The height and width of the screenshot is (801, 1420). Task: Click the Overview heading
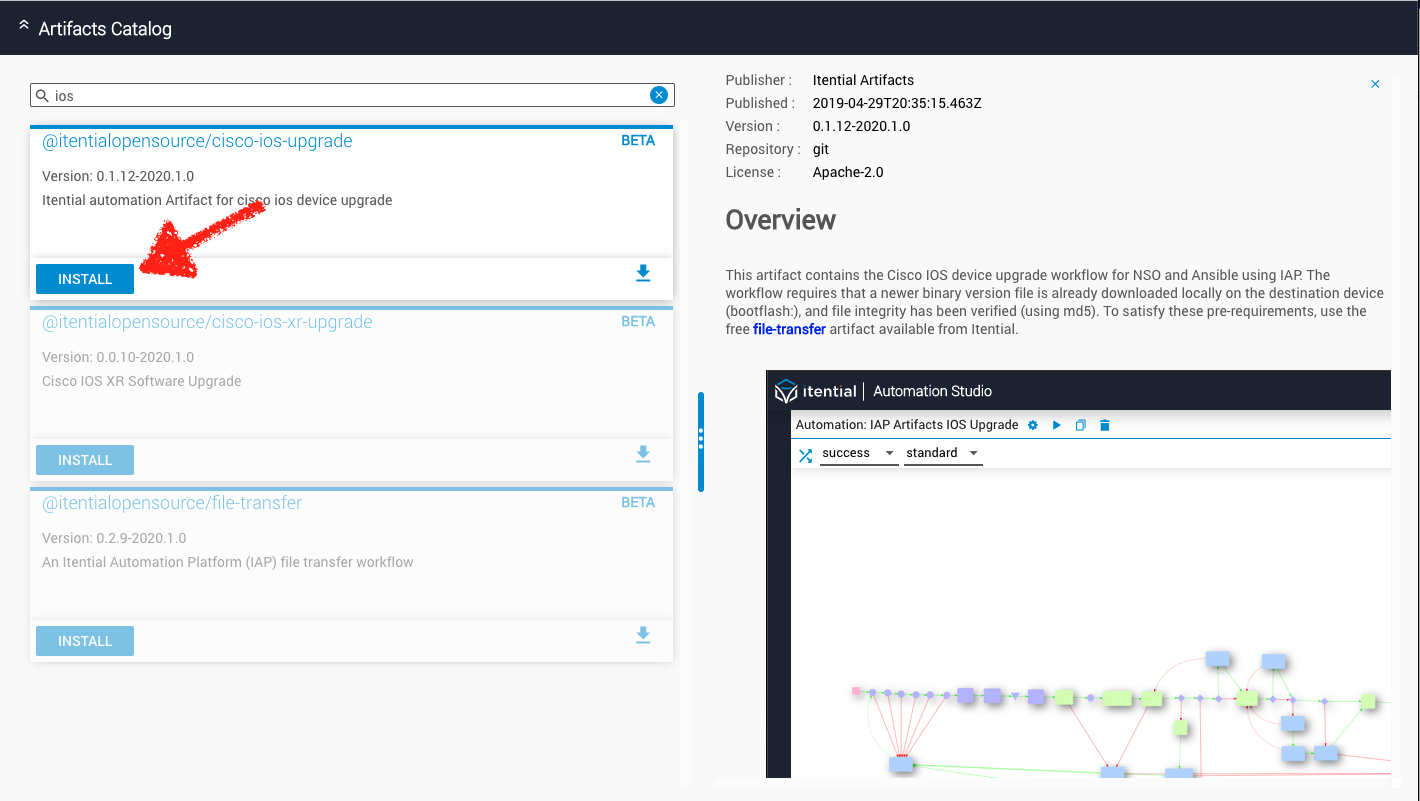point(781,220)
